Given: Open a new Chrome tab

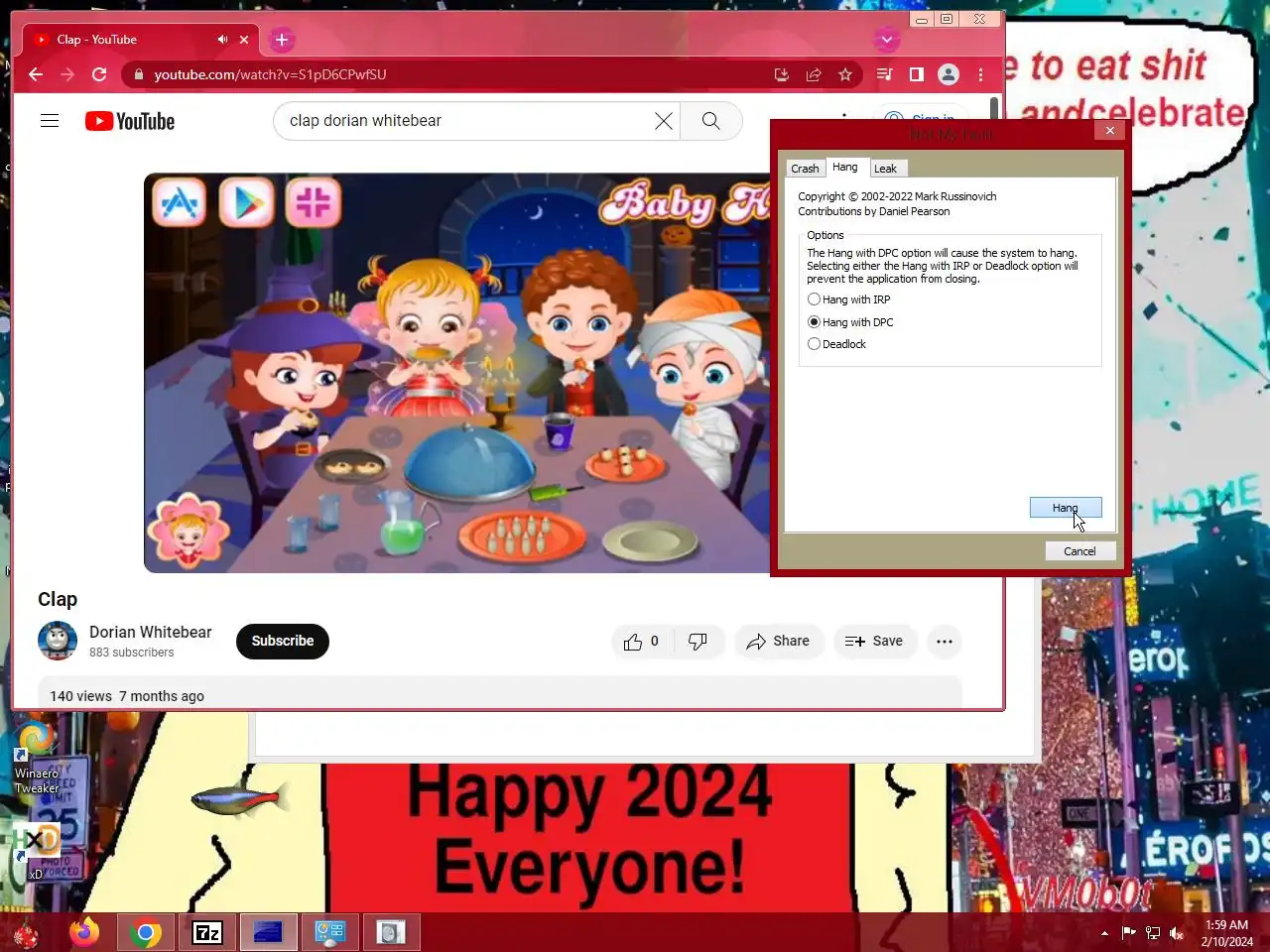Looking at the screenshot, I should [x=282, y=40].
